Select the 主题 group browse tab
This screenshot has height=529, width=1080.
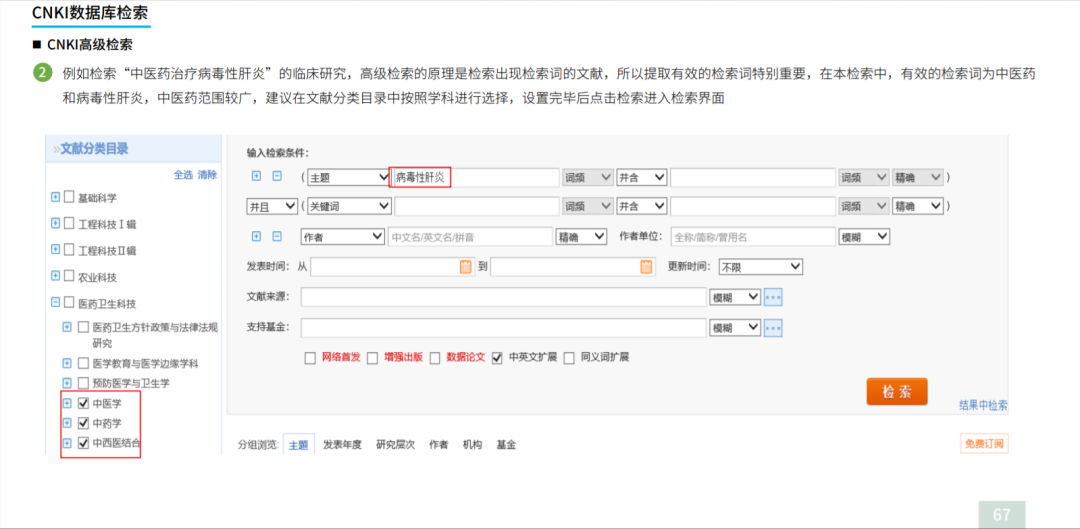298,445
